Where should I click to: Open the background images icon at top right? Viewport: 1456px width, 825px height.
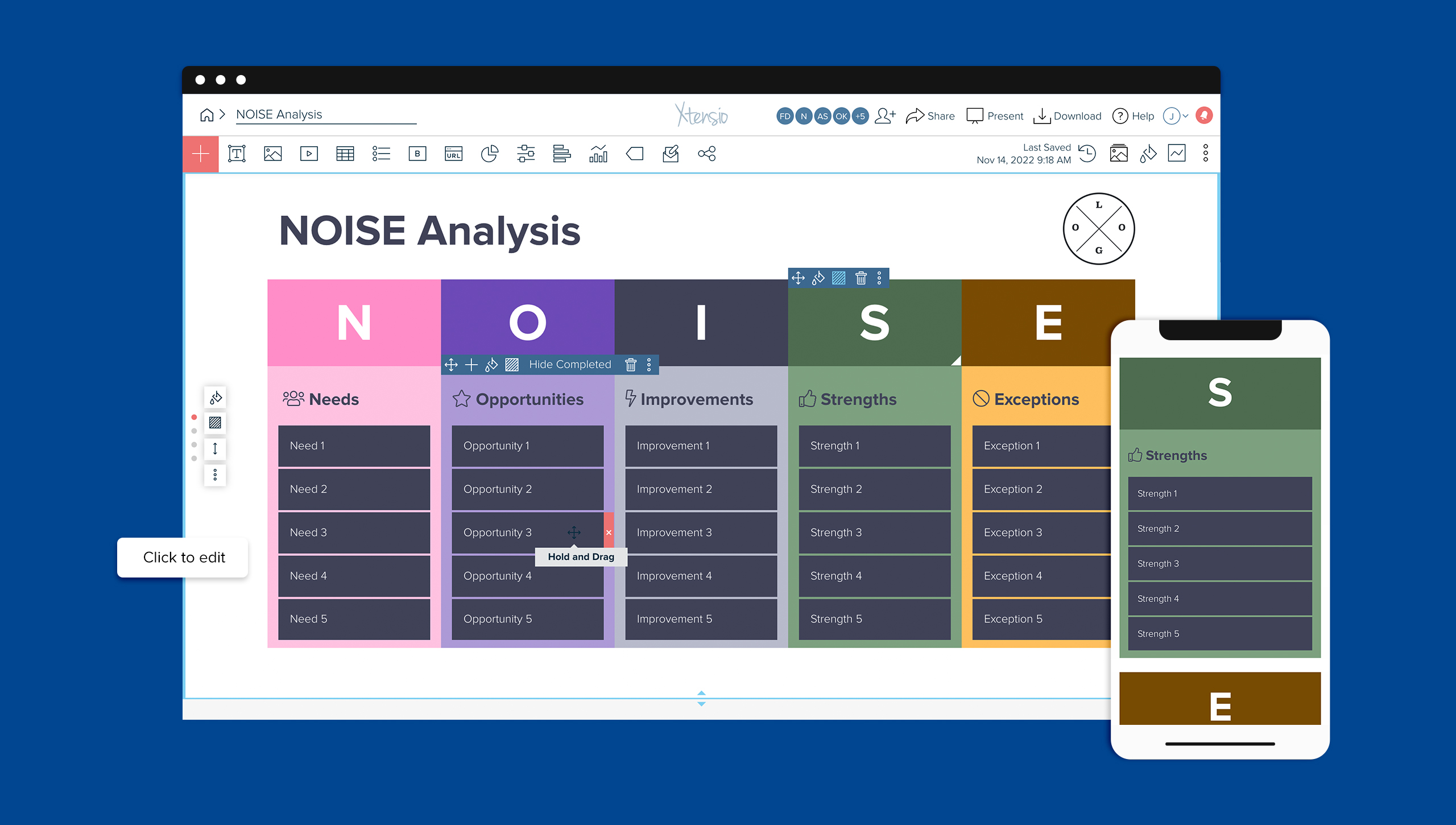[1119, 153]
